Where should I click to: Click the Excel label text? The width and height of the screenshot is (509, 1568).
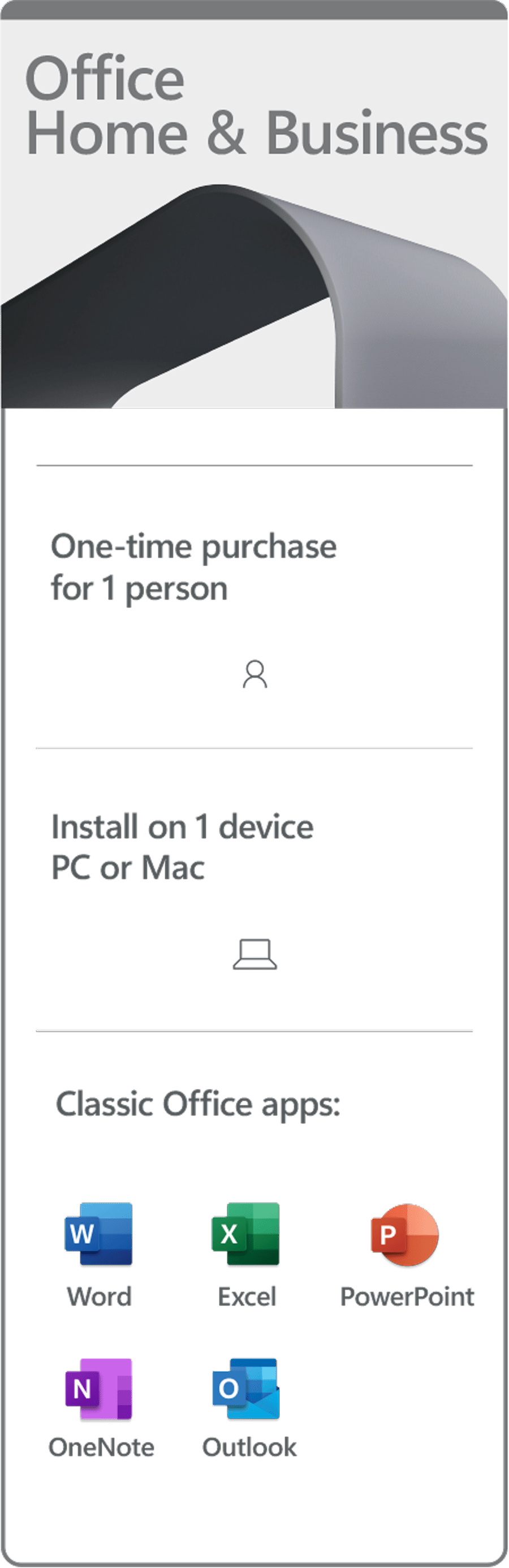click(x=247, y=1296)
